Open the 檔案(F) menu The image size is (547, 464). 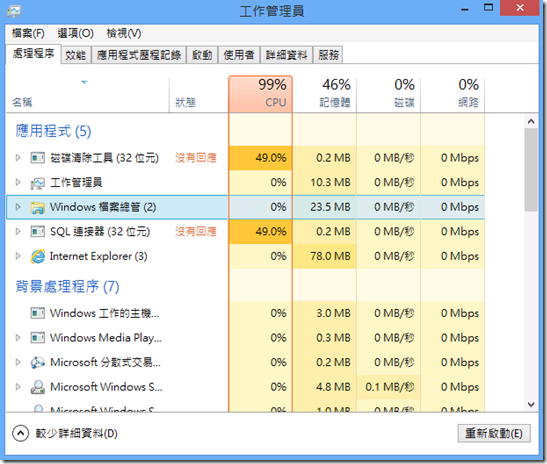coord(28,33)
